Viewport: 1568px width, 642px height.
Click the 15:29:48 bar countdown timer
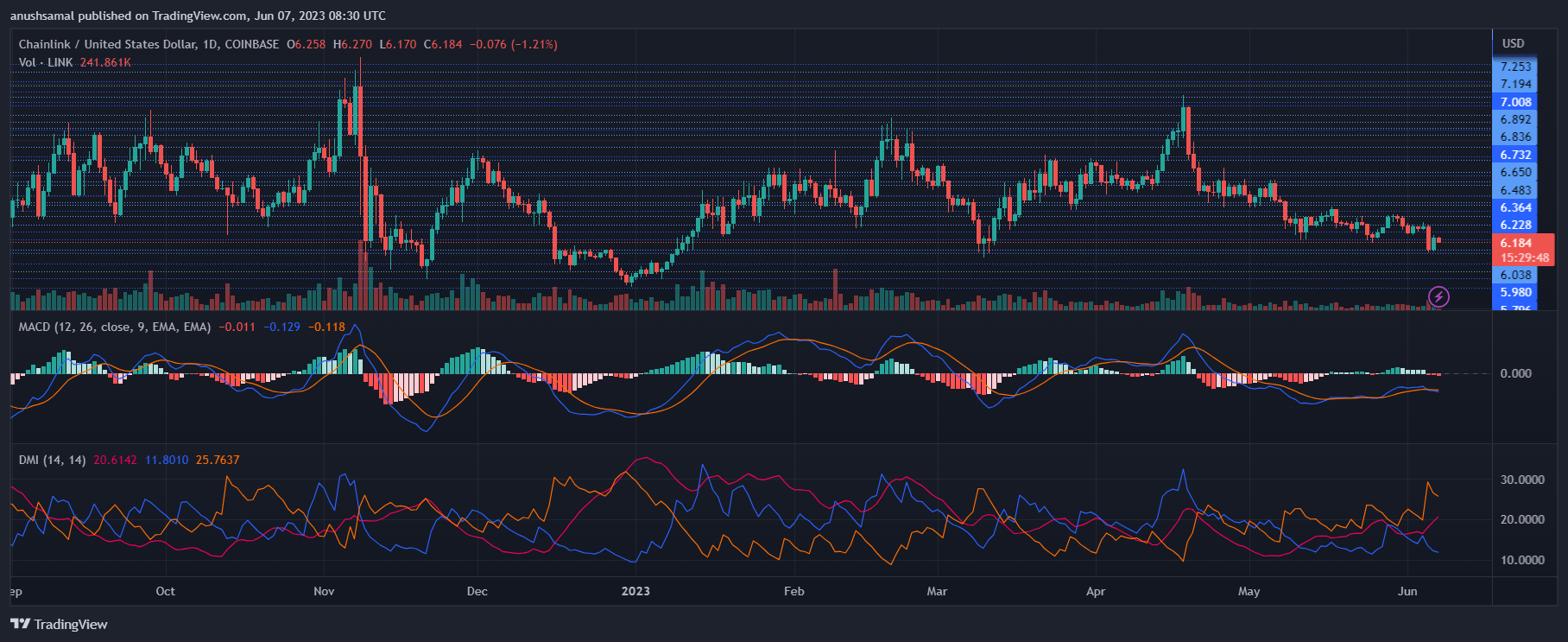[1524, 257]
